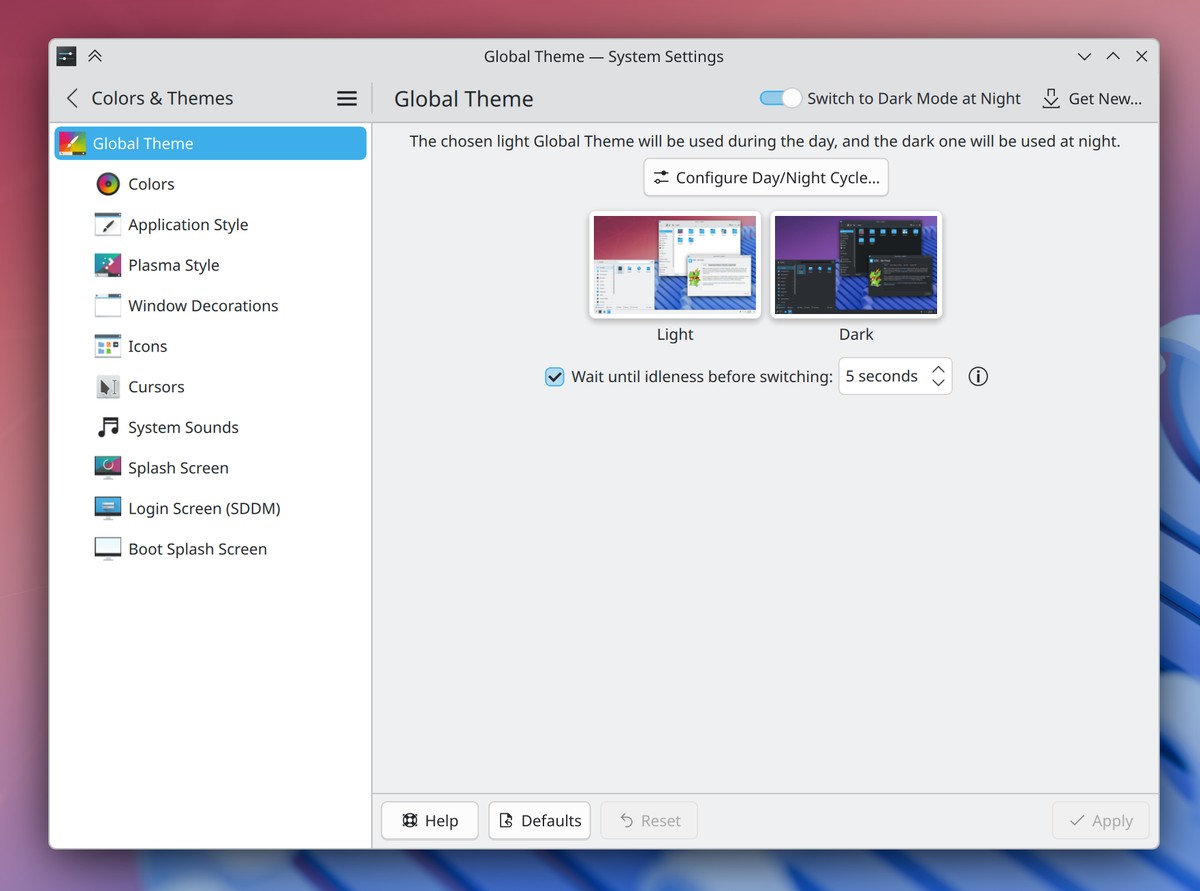Open the 5 seconds duration dropdown

[937, 376]
